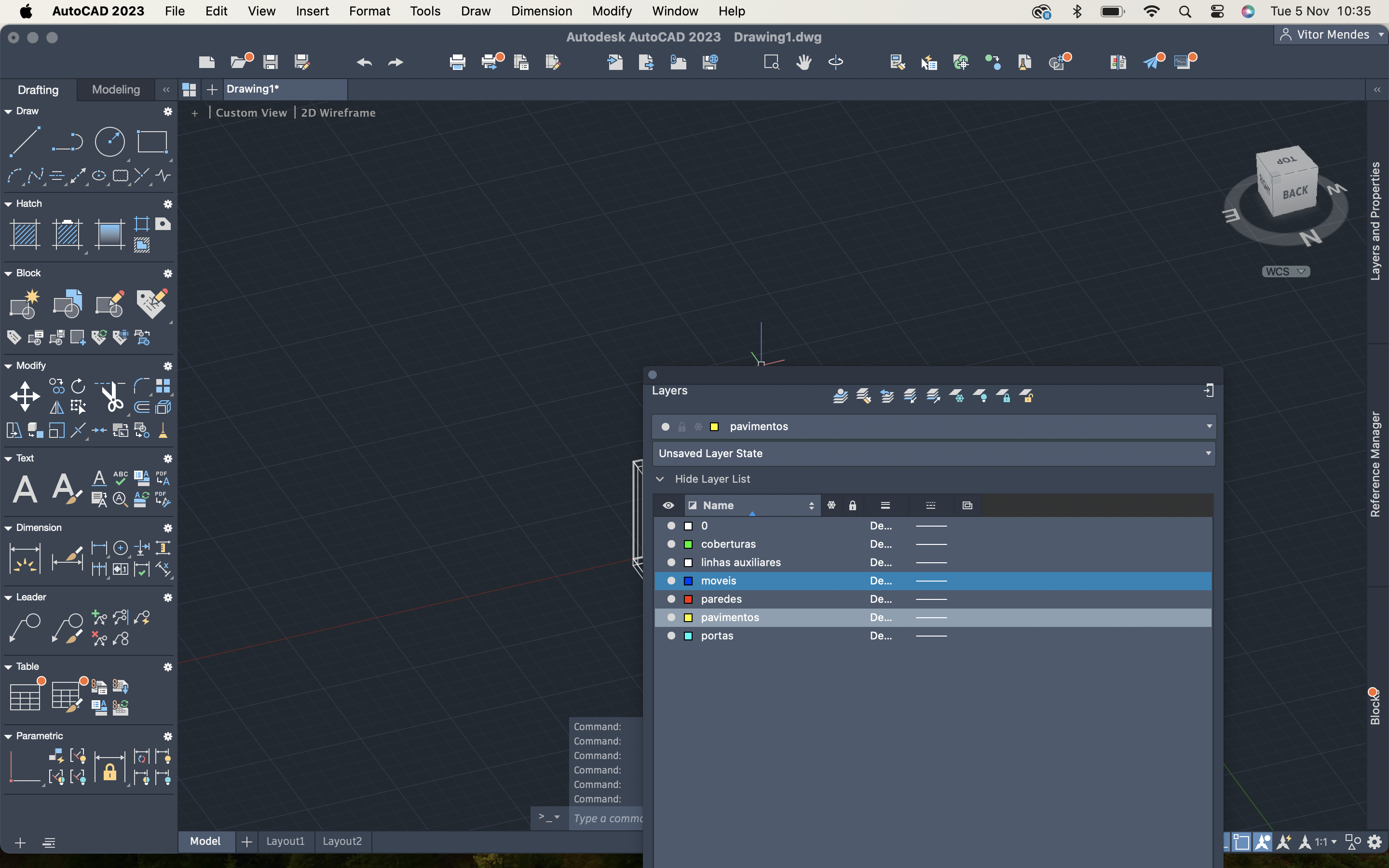The image size is (1389, 868).
Task: Open the current layer pavimentos dropdown
Action: tap(1209, 427)
